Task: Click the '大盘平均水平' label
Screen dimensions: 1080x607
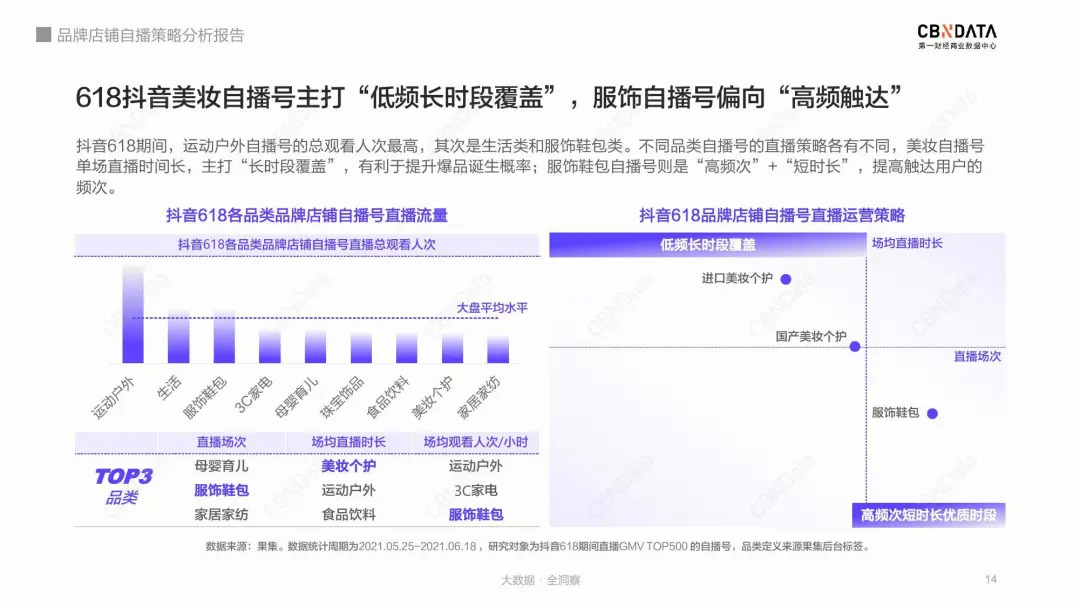Action: 492,308
